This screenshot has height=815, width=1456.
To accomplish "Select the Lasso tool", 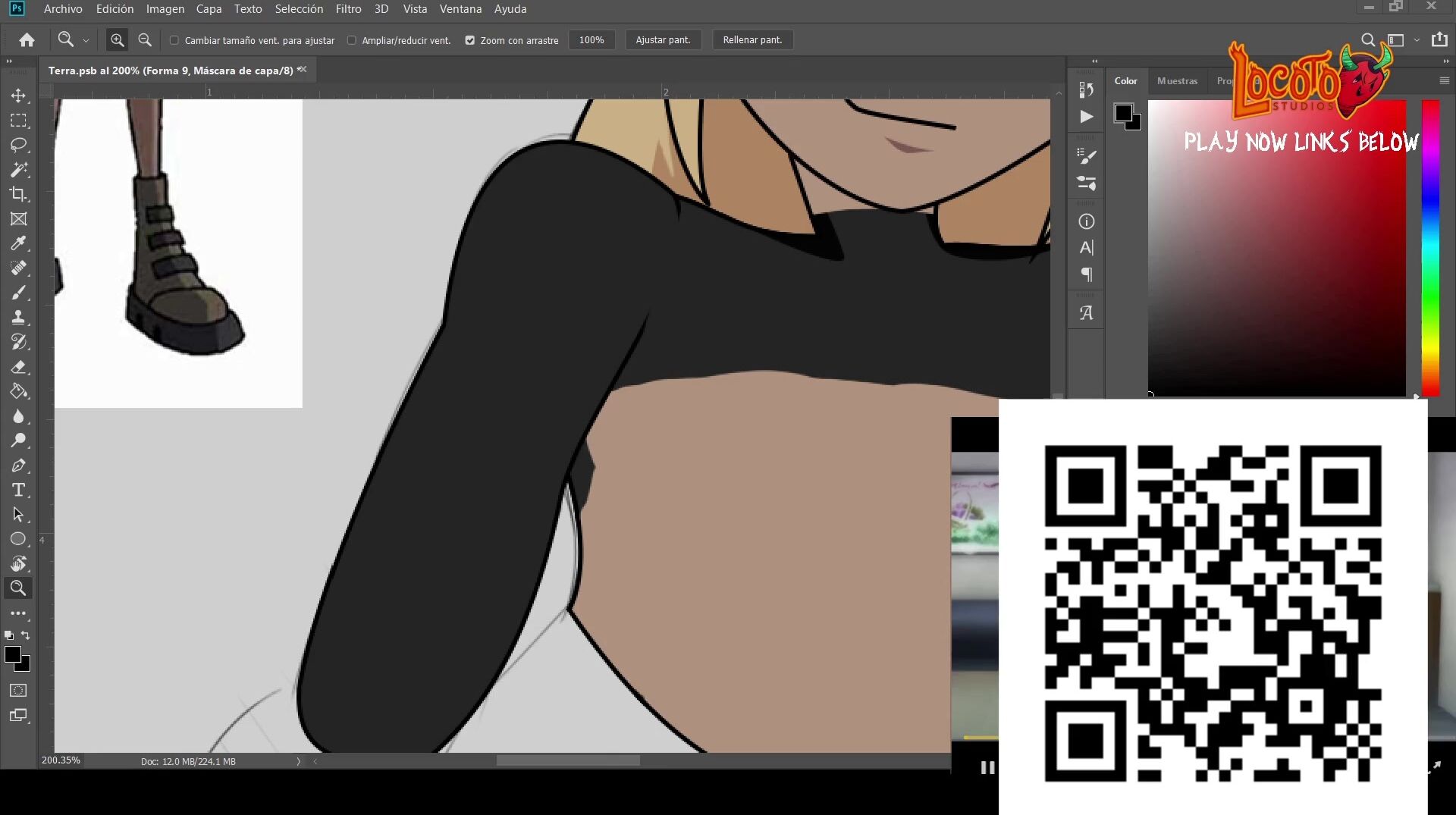I will 18,145.
